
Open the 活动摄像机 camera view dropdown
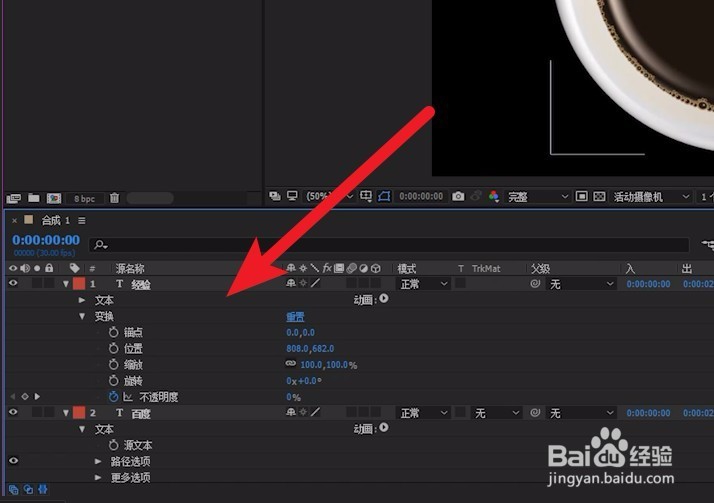[x=651, y=197]
